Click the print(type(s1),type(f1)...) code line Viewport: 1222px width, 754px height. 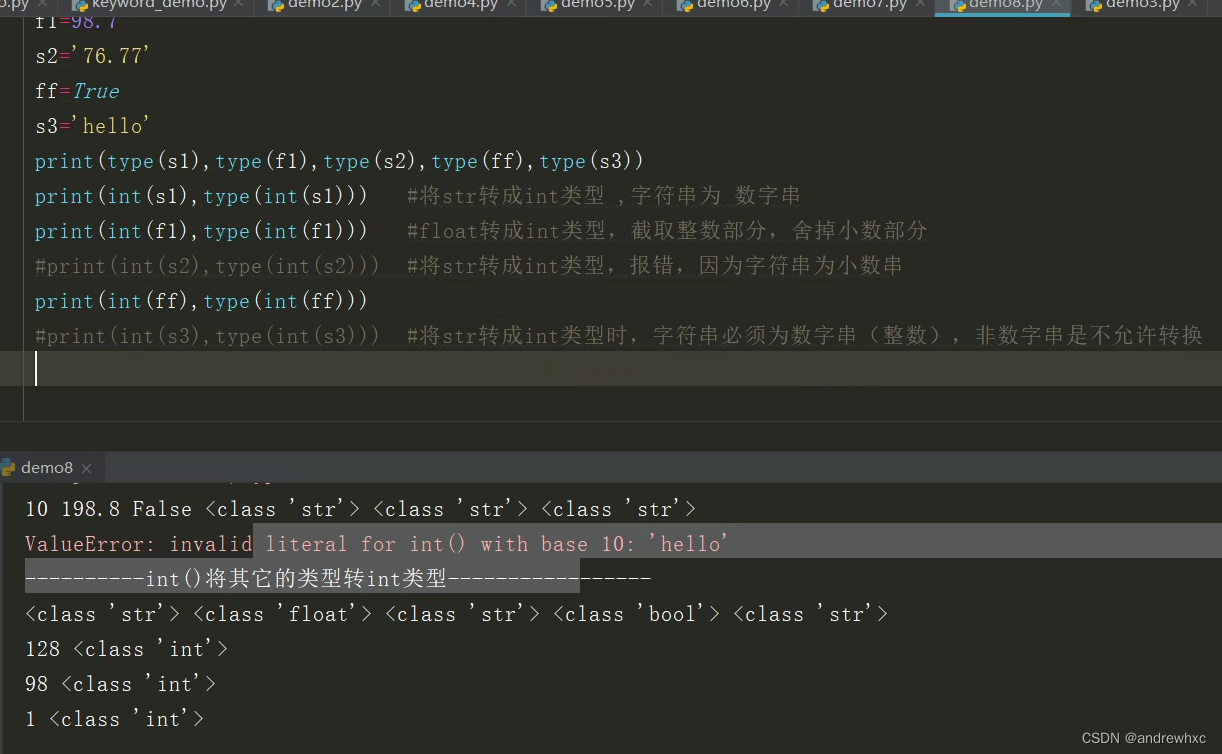tap(340, 161)
